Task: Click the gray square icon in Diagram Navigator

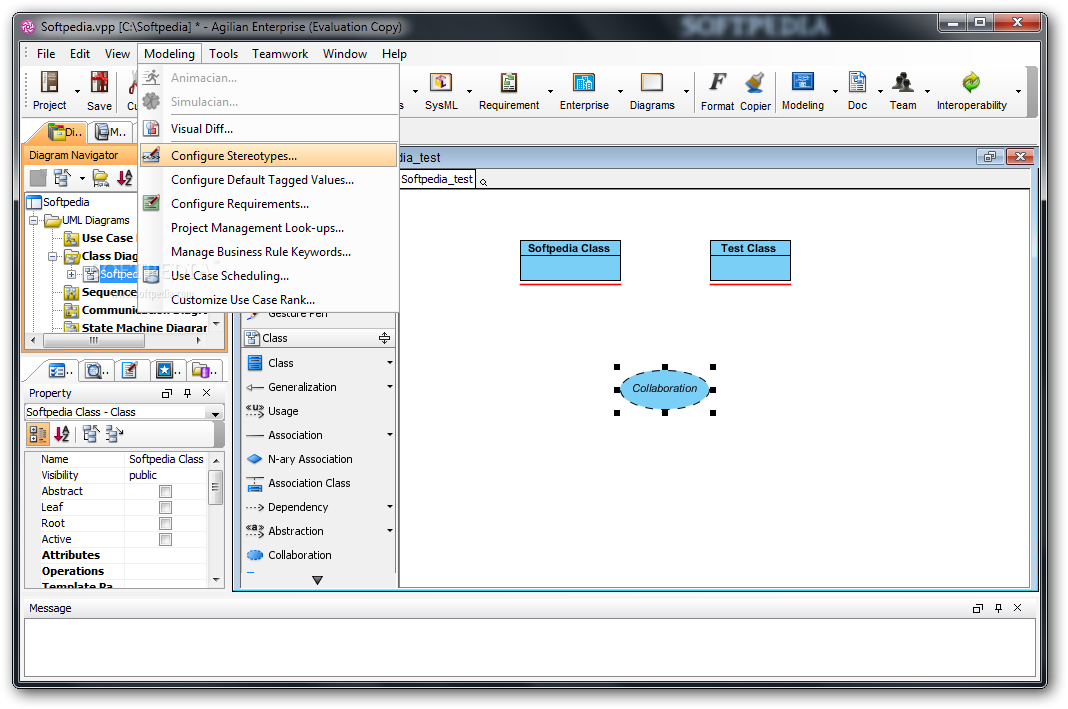Action: pyautogui.click(x=38, y=178)
